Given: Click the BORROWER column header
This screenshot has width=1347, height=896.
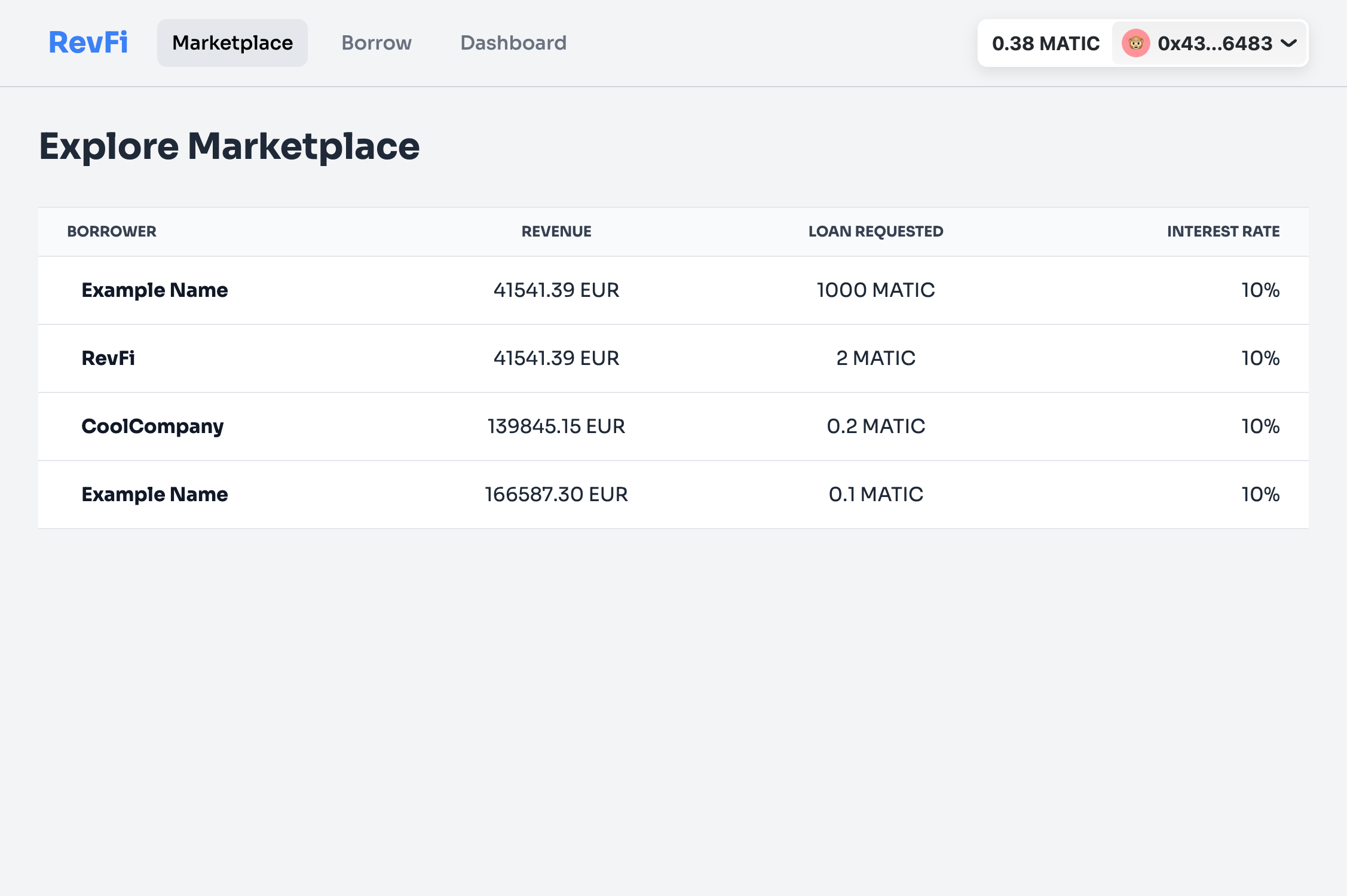Looking at the screenshot, I should click(x=112, y=232).
